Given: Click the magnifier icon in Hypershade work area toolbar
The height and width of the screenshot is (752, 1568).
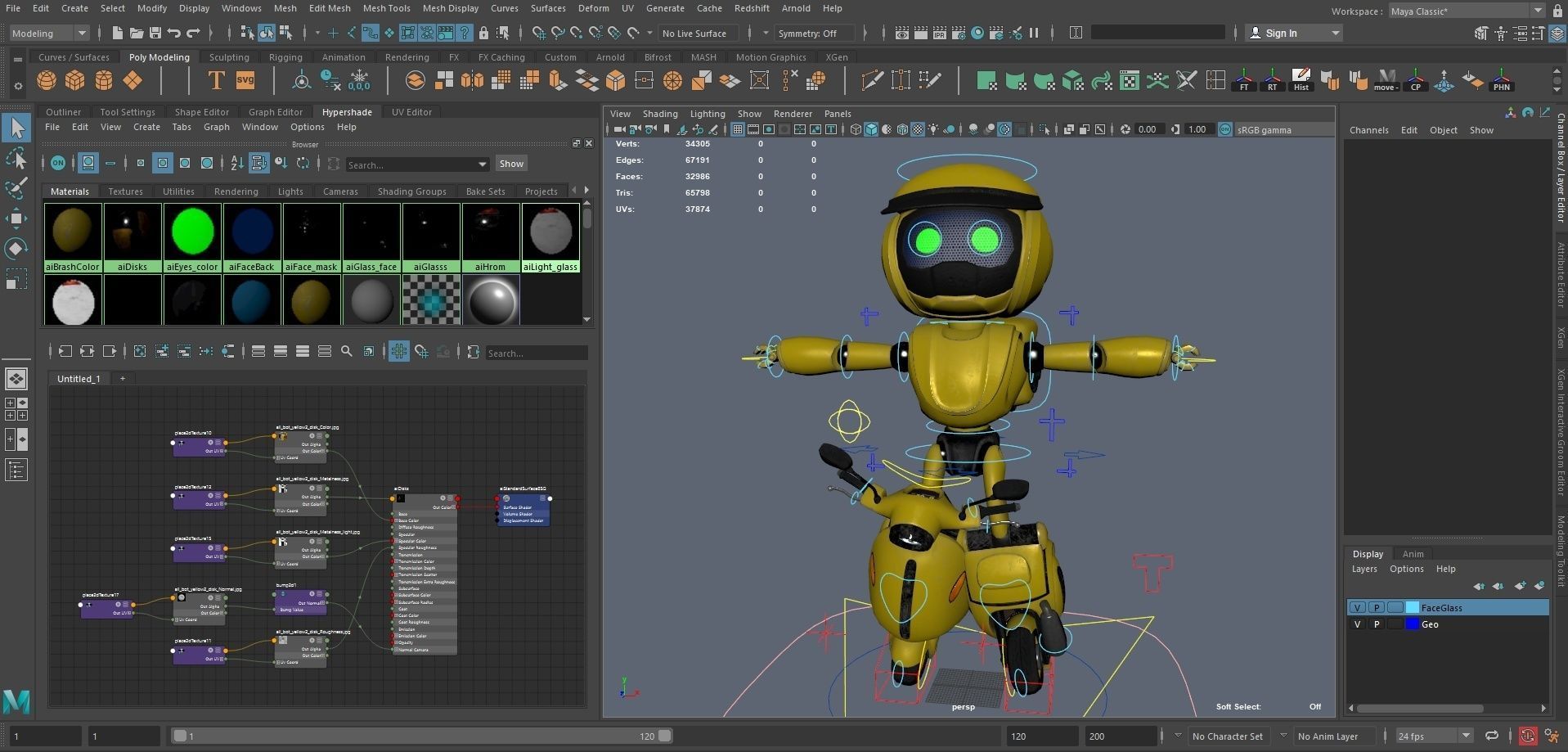Looking at the screenshot, I should pyautogui.click(x=347, y=351).
